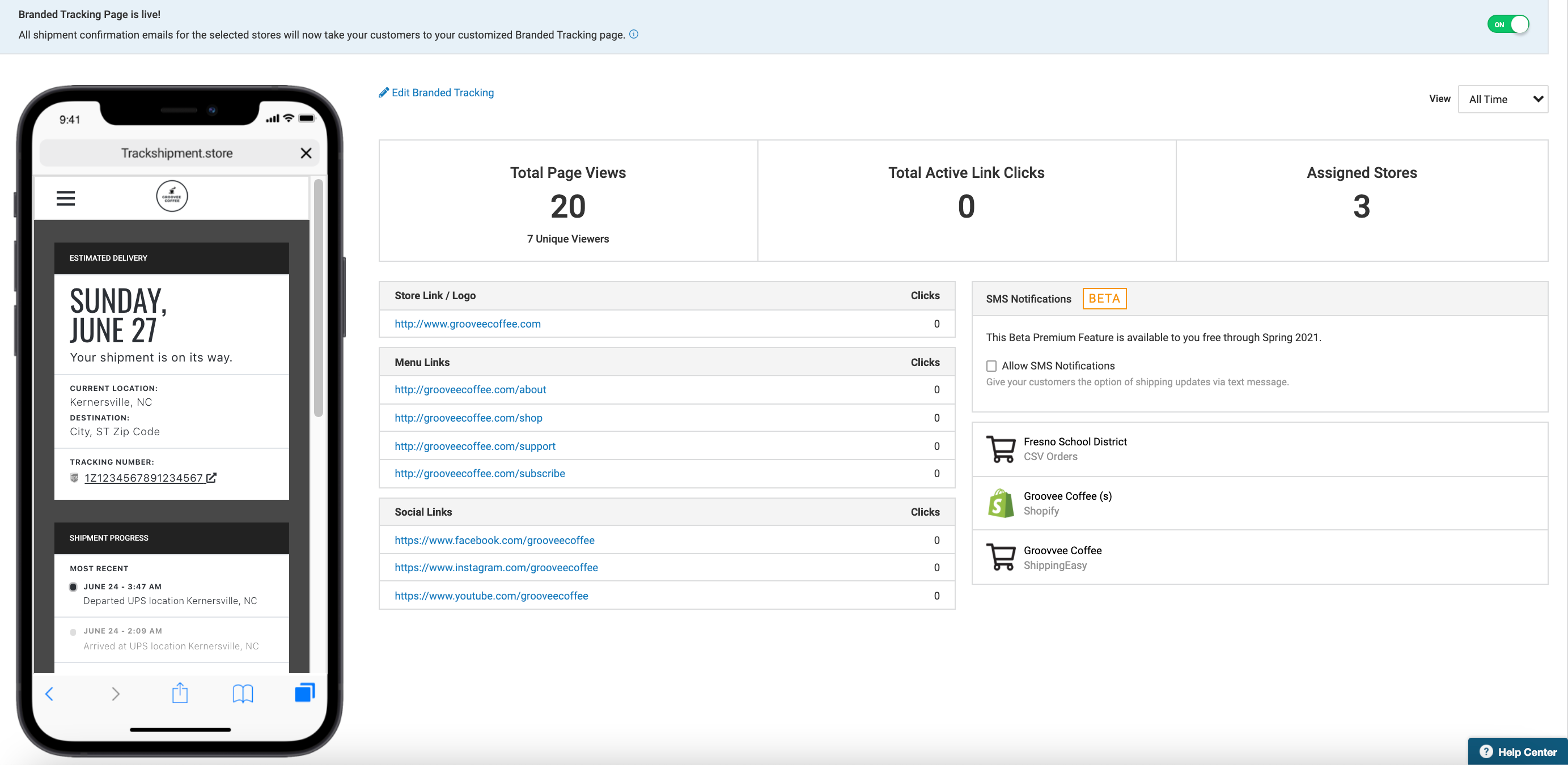Click the cart icon for Groovvee Coffee ShippingEasy

1001,557
